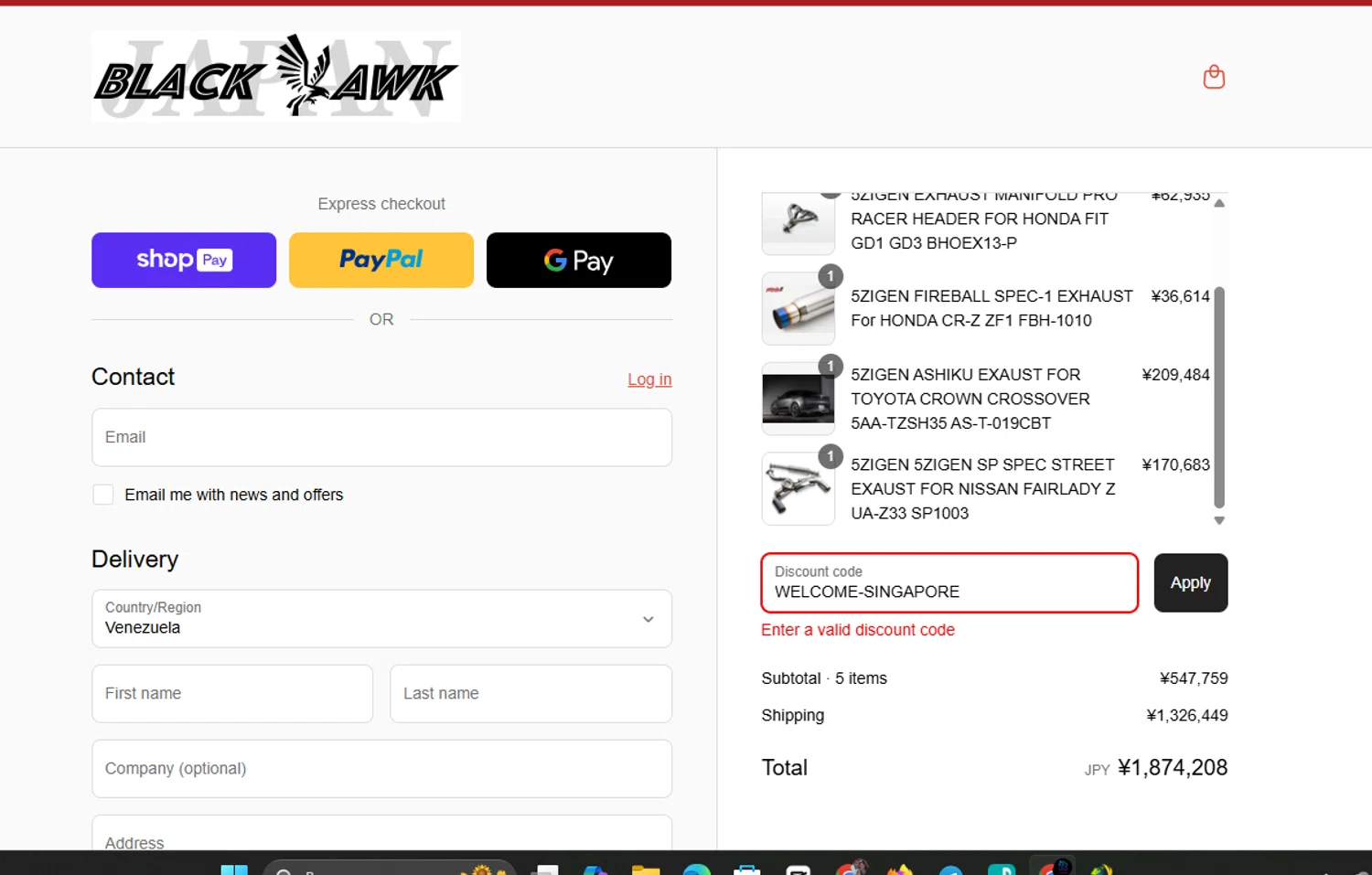This screenshot has width=1372, height=875.
Task: Click the ¥1,326,449 shipping amount
Action: click(1187, 715)
